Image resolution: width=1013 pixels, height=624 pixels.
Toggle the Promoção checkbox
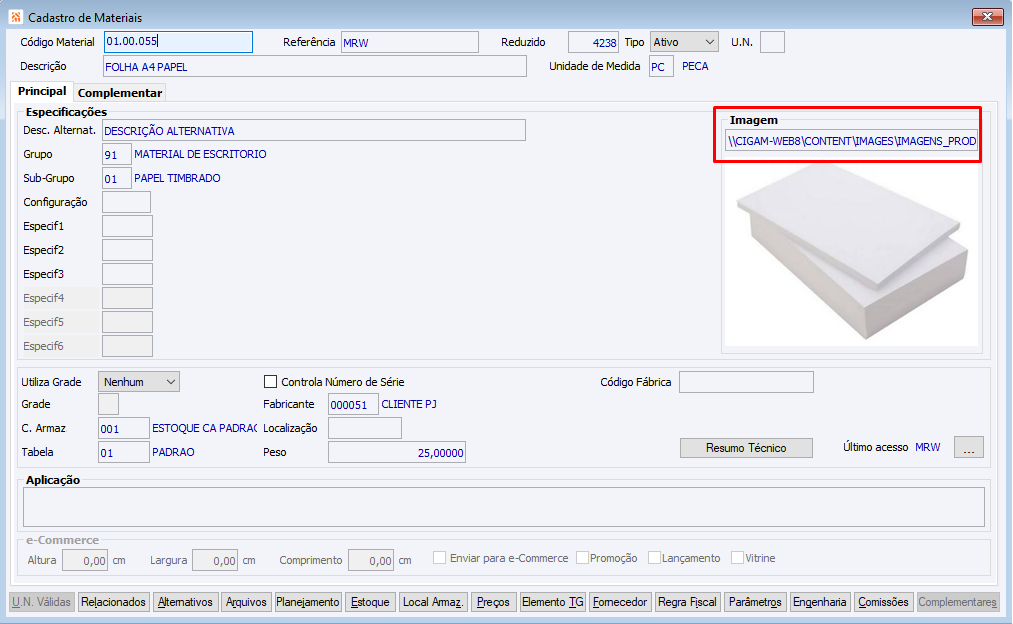coord(582,557)
